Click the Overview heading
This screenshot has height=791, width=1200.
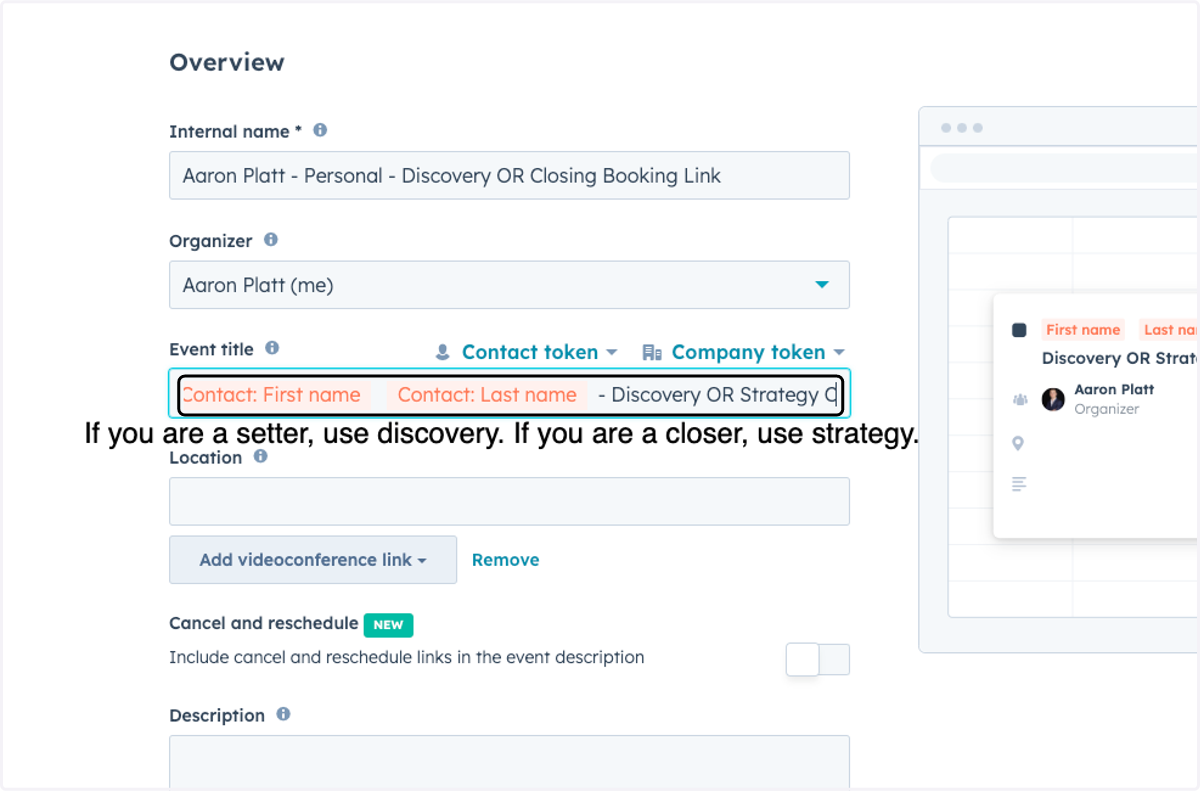[227, 62]
